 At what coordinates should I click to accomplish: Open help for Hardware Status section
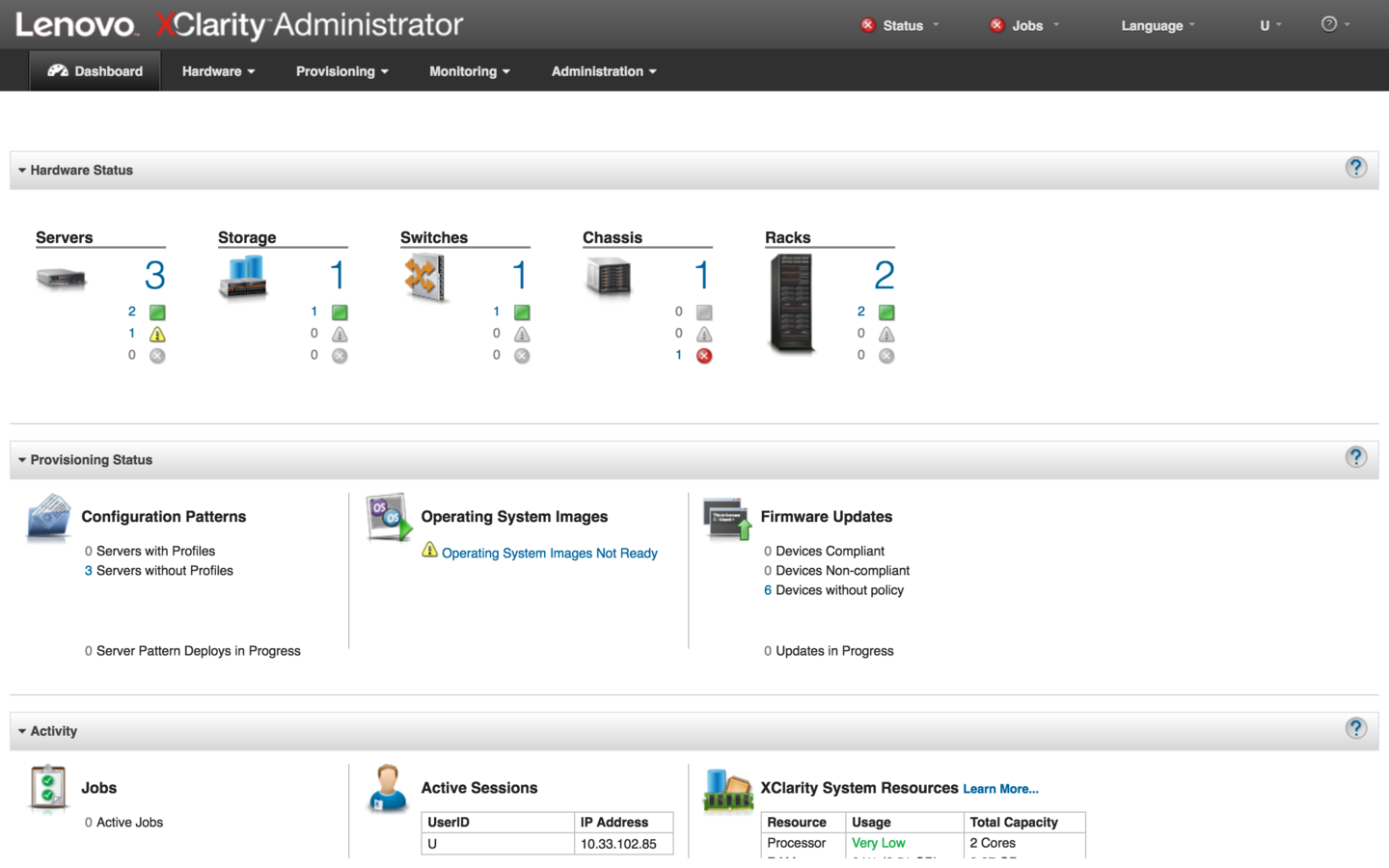pyautogui.click(x=1355, y=168)
